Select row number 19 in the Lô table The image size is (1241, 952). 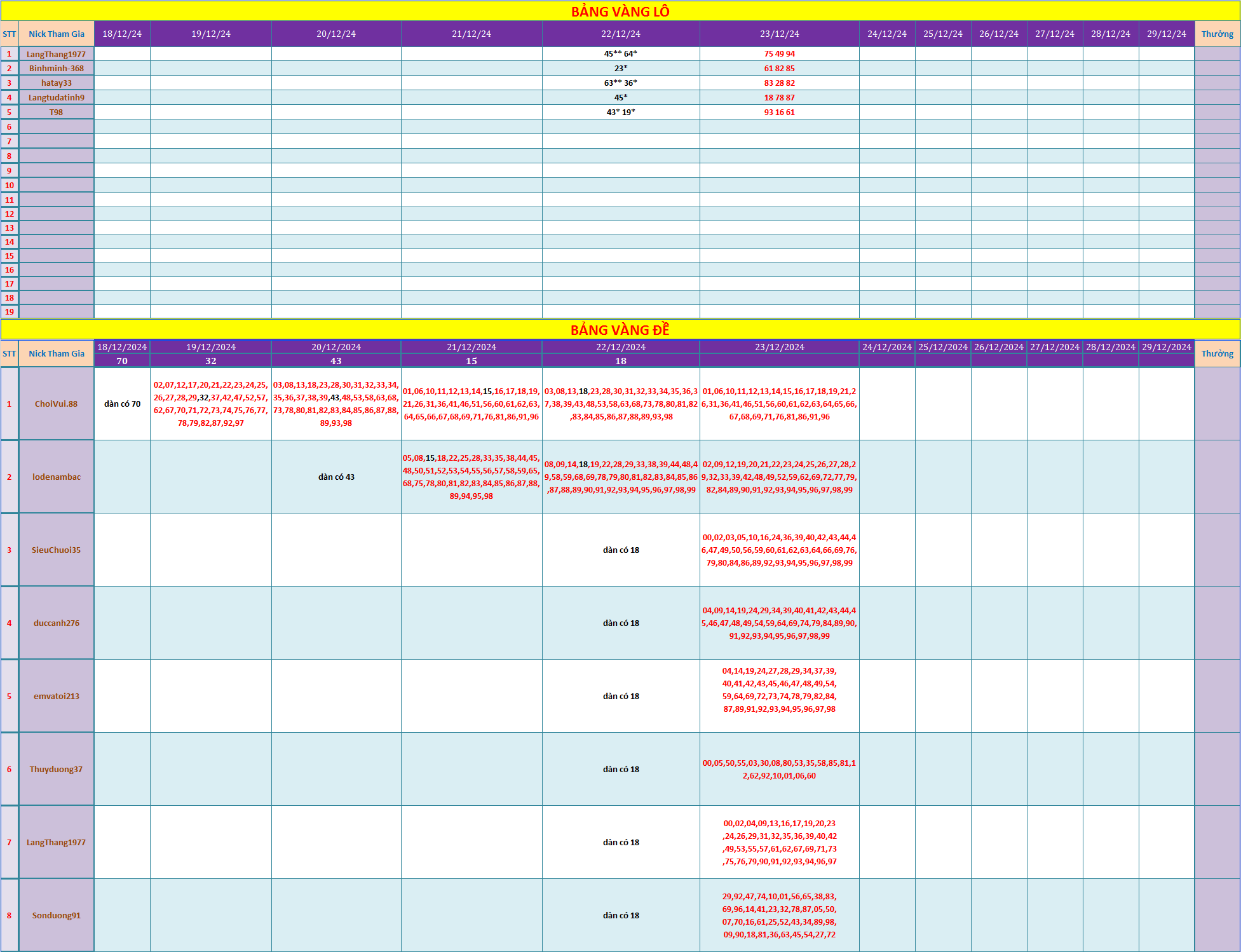10,312
